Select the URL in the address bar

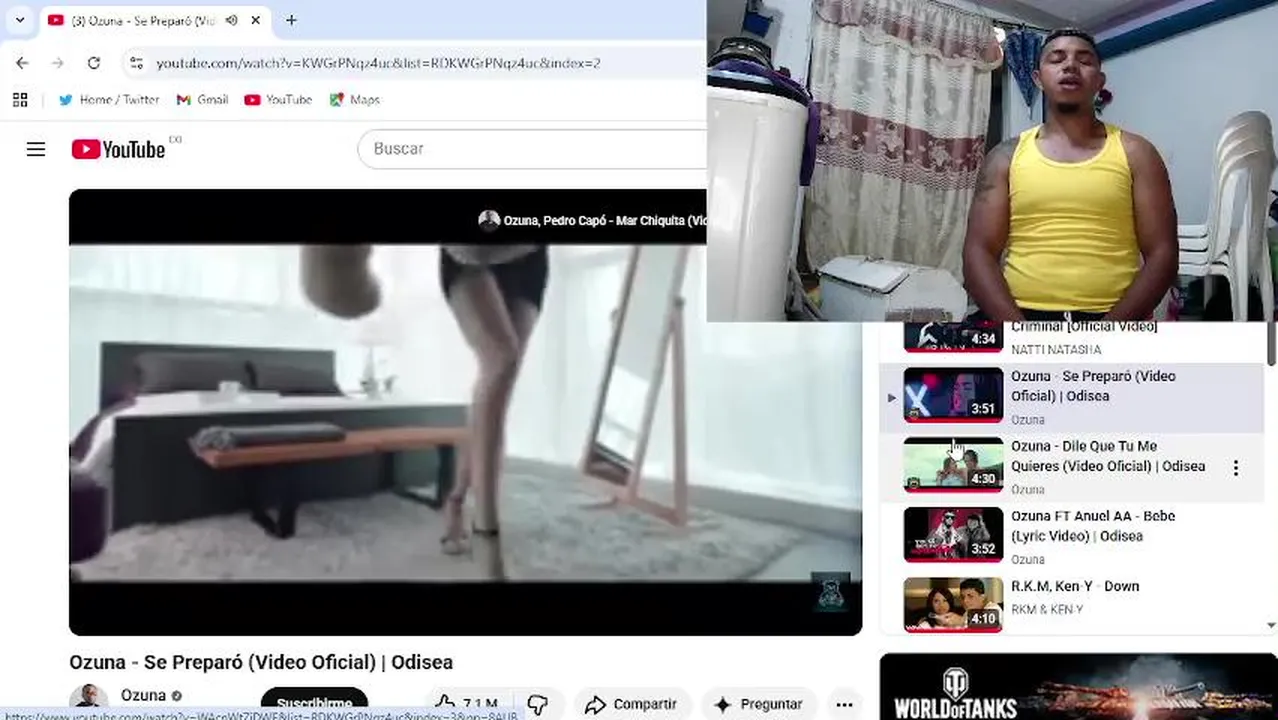click(378, 63)
